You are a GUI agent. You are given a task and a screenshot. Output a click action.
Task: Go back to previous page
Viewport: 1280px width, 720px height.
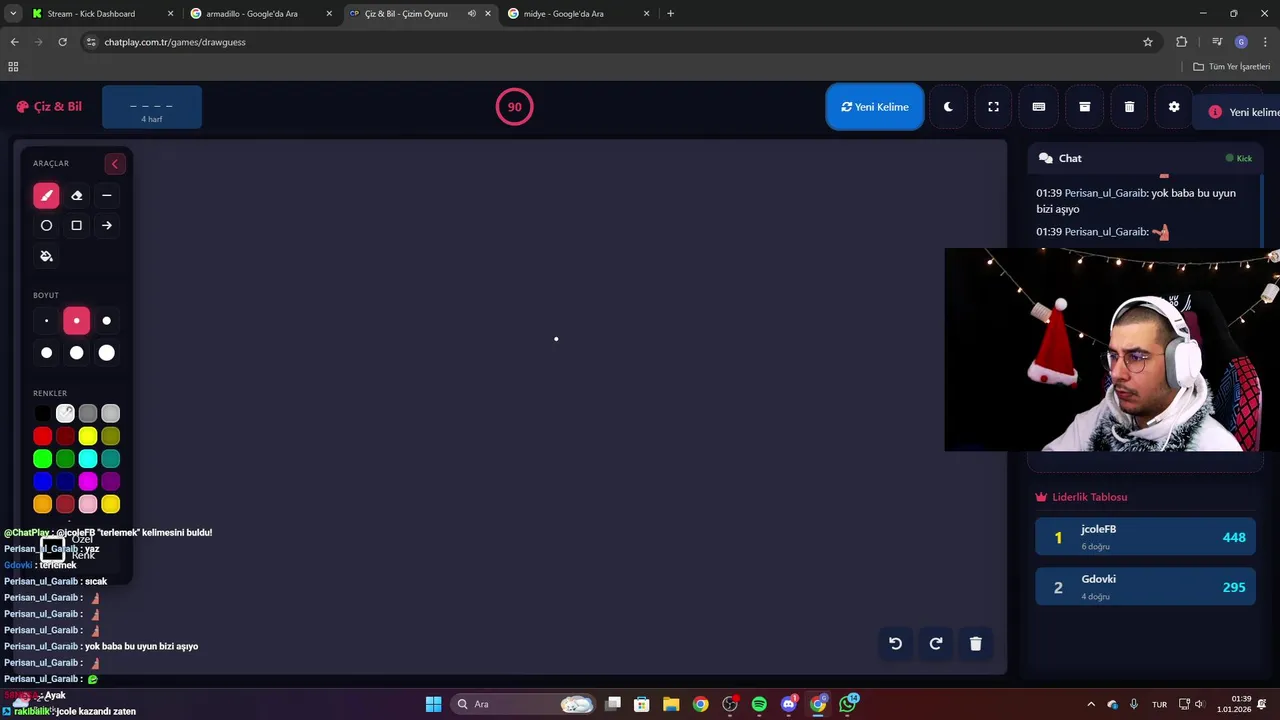(x=14, y=42)
